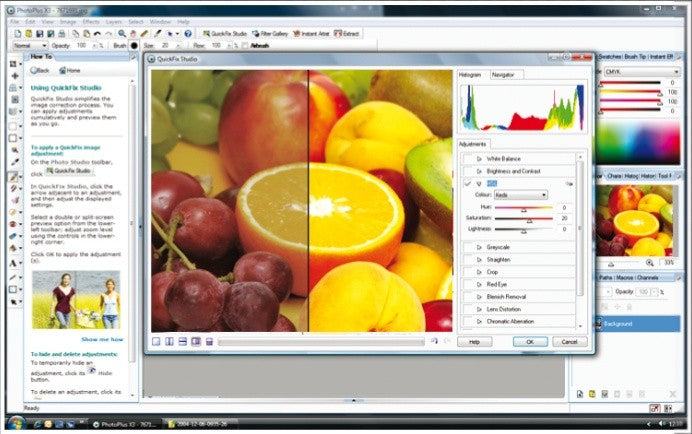The height and width of the screenshot is (434, 692).
Task: Click the black Brush tip preview
Action: click(134, 45)
